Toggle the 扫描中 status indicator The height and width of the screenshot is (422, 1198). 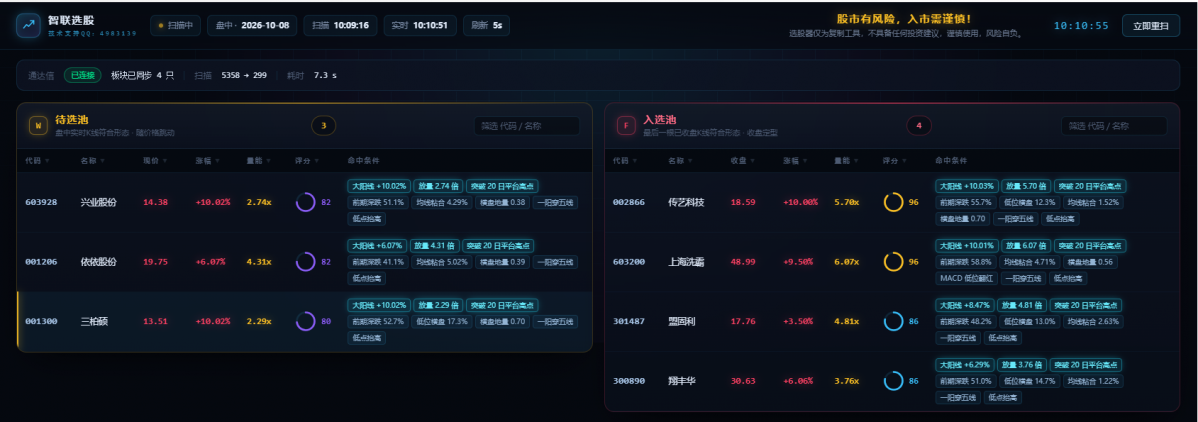(176, 25)
